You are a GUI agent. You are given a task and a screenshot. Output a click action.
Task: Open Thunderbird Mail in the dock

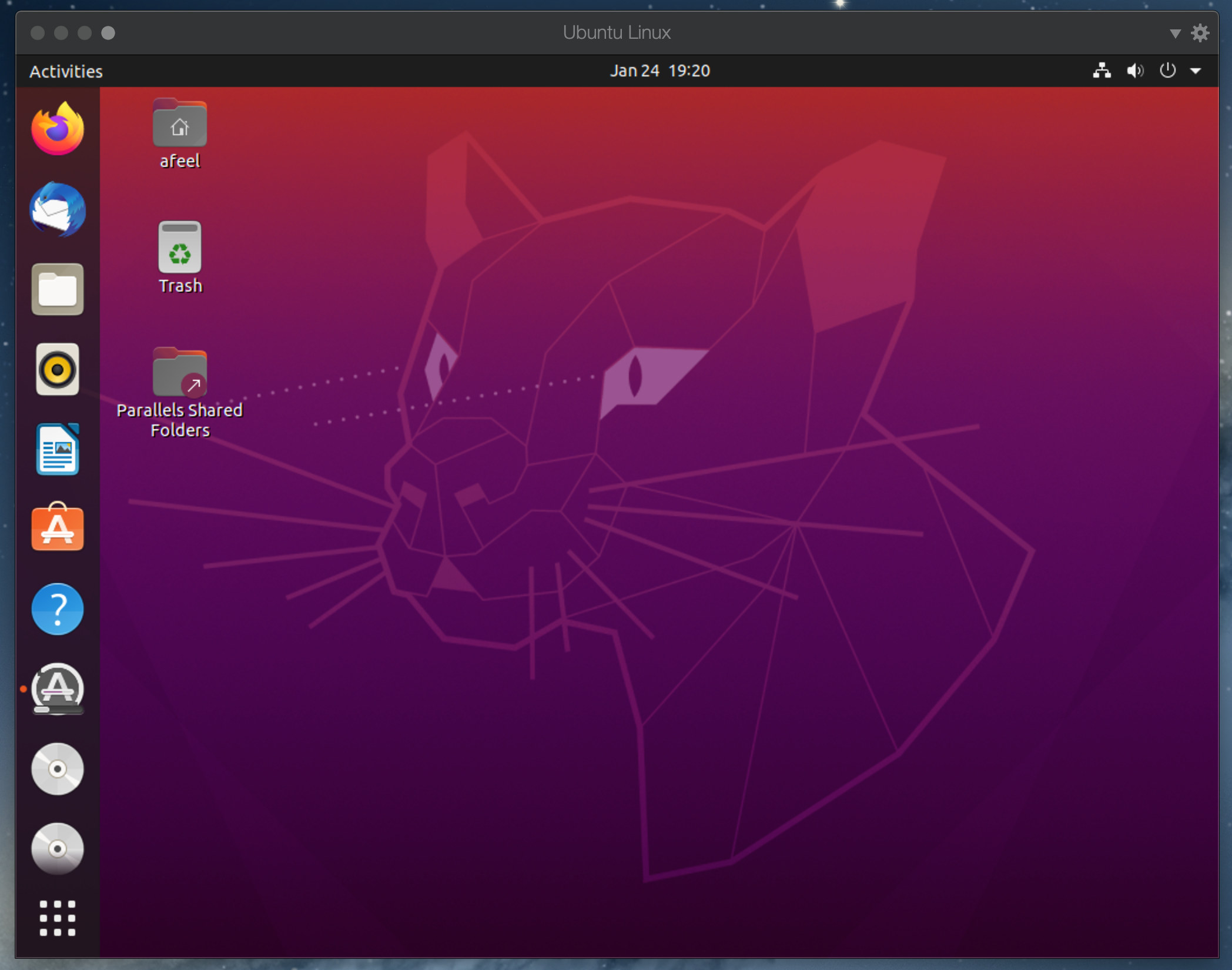coord(58,209)
